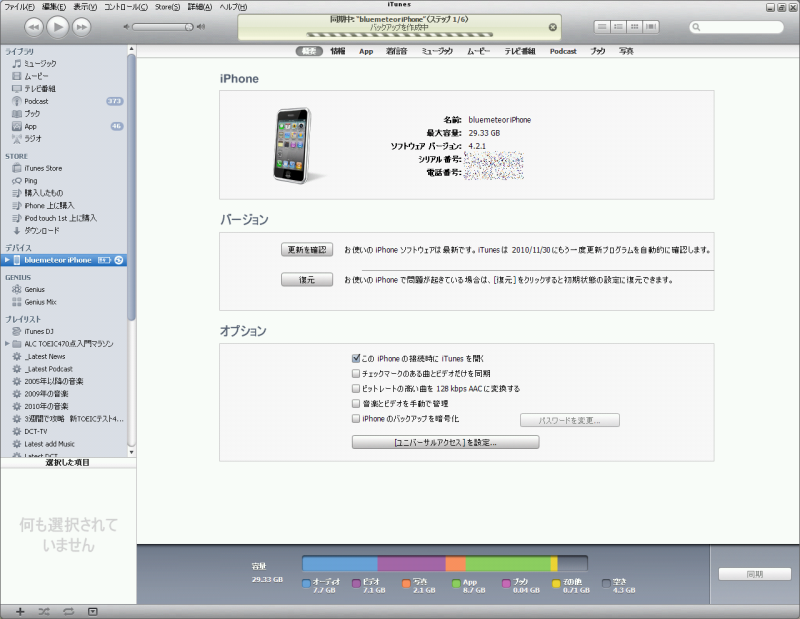Image resolution: width=800 pixels, height=619 pixels.
Task: Expand ALC TOEIC470点入門マラソン folder
Action: pos(7,343)
